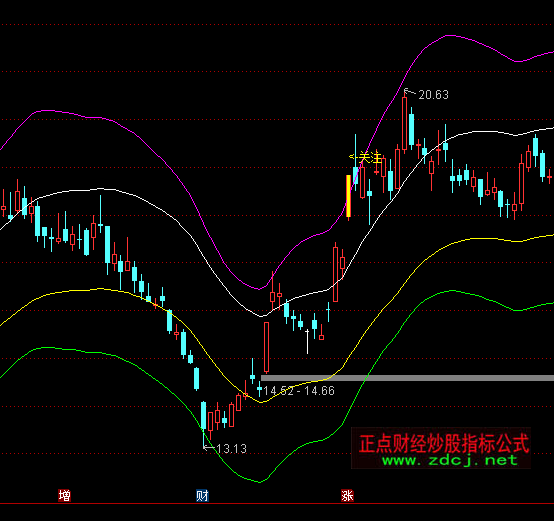Image resolution: width=554 pixels, height=521 pixels.
Task: Click the cyan candle at the 13.13 low
Action: tap(204, 416)
